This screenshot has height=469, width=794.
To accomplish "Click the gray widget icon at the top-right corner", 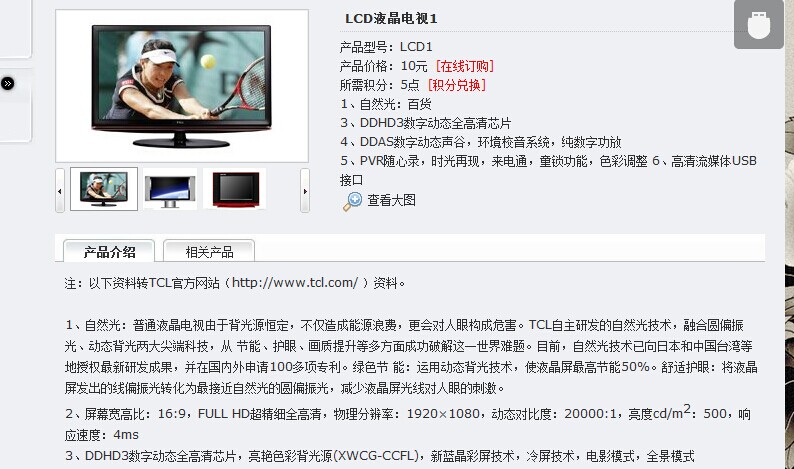I will click(x=759, y=24).
